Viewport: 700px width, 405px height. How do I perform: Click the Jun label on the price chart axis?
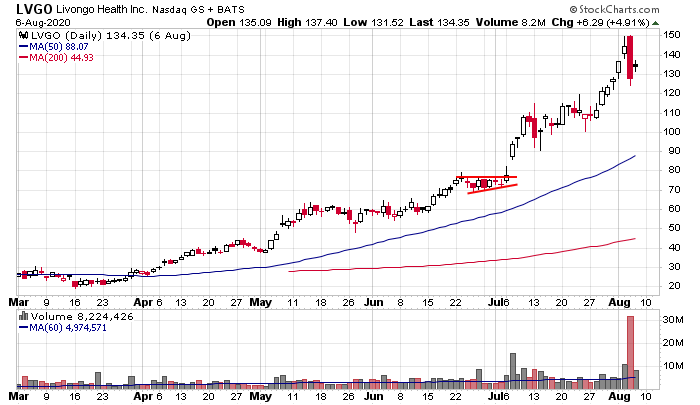[x=374, y=302]
